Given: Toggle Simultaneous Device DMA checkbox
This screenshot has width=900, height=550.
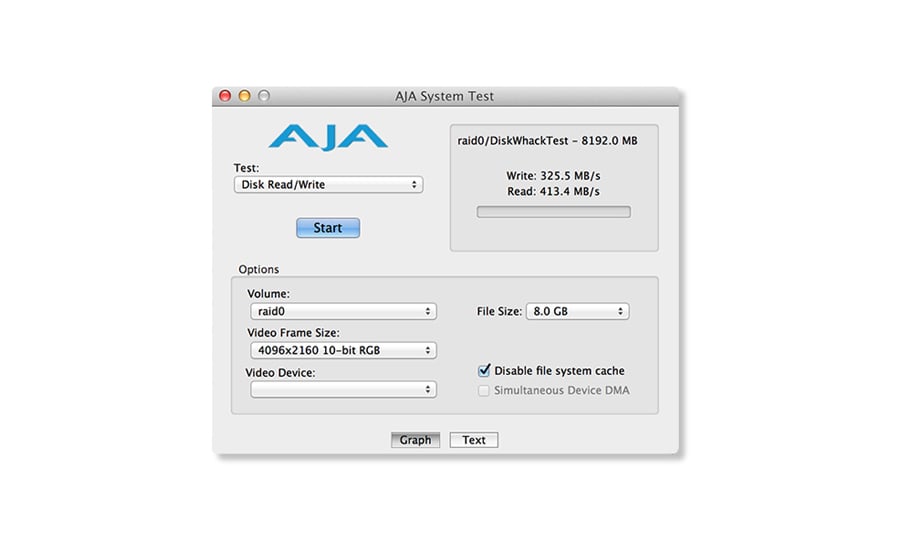Looking at the screenshot, I should [x=484, y=390].
